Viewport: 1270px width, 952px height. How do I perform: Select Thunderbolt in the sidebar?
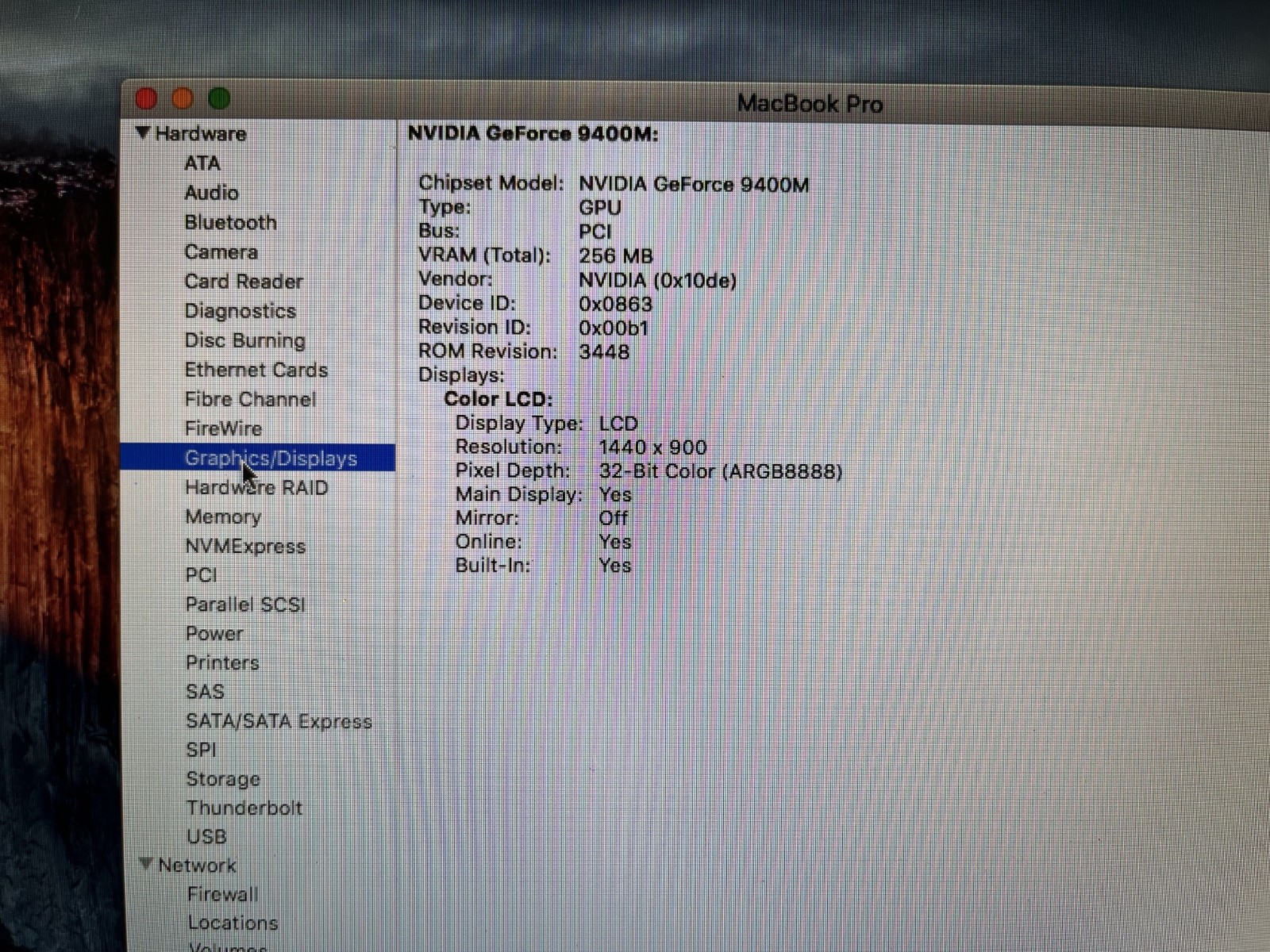pos(244,808)
